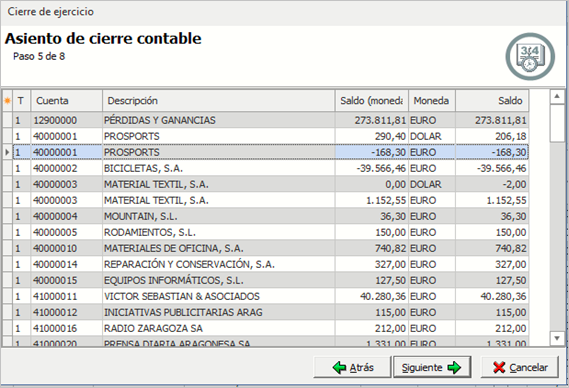This screenshot has height=388, width=569.
Task: Click the final Saldo column header
Action: [x=492, y=101]
